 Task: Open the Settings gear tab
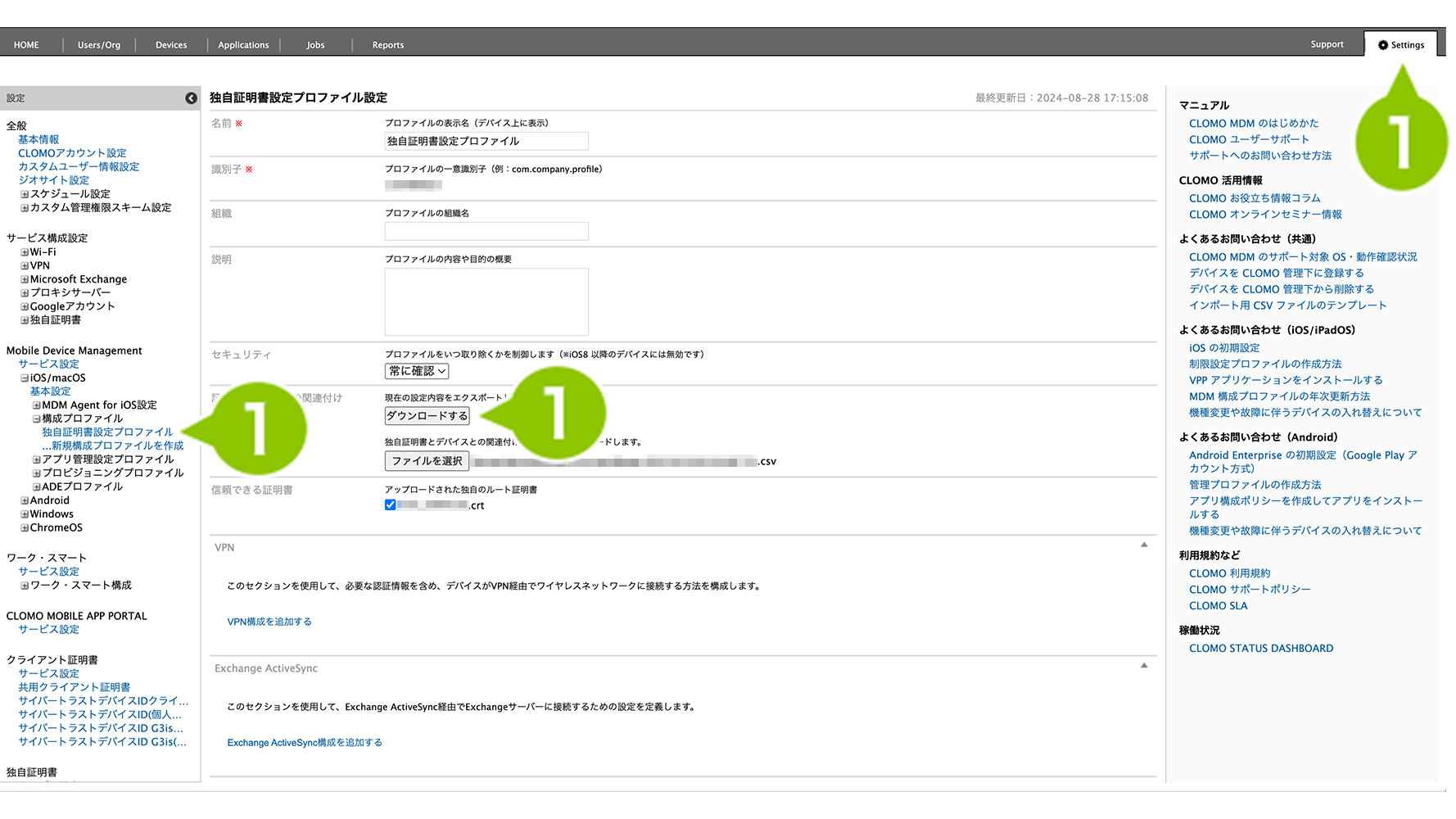(x=1401, y=45)
